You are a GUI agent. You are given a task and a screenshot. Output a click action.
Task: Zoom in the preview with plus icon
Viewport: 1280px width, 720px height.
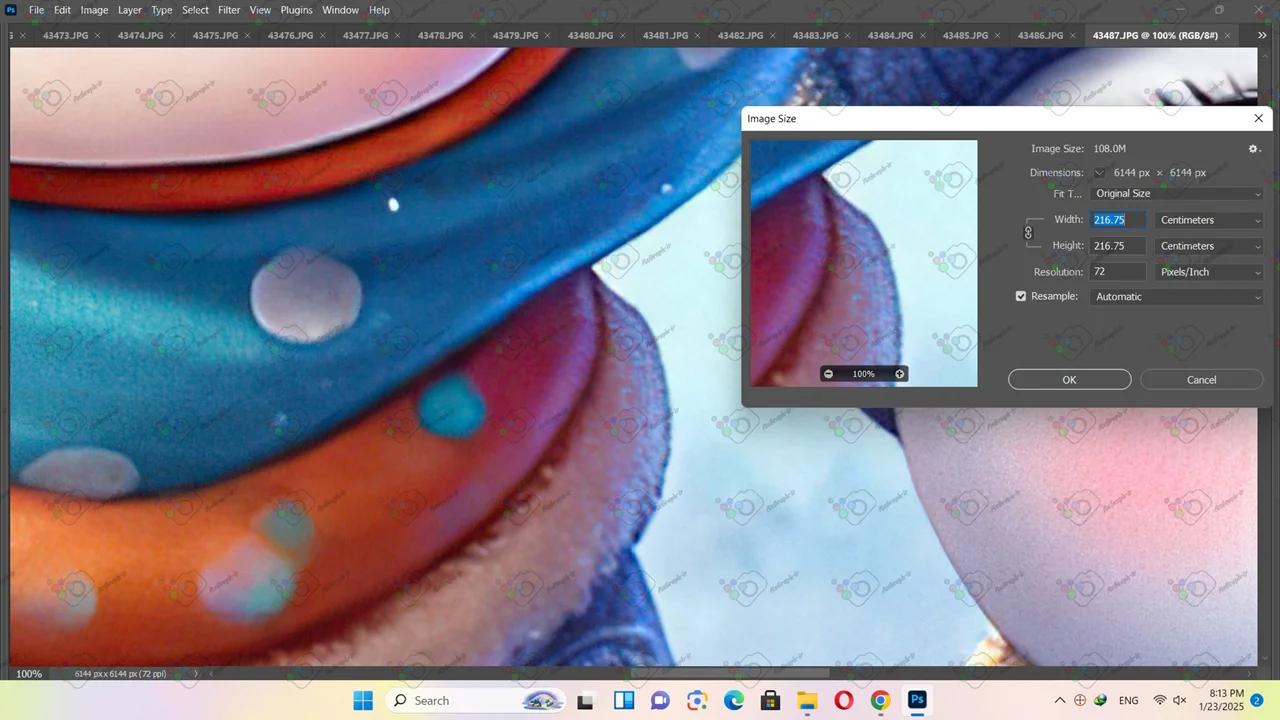coord(900,374)
